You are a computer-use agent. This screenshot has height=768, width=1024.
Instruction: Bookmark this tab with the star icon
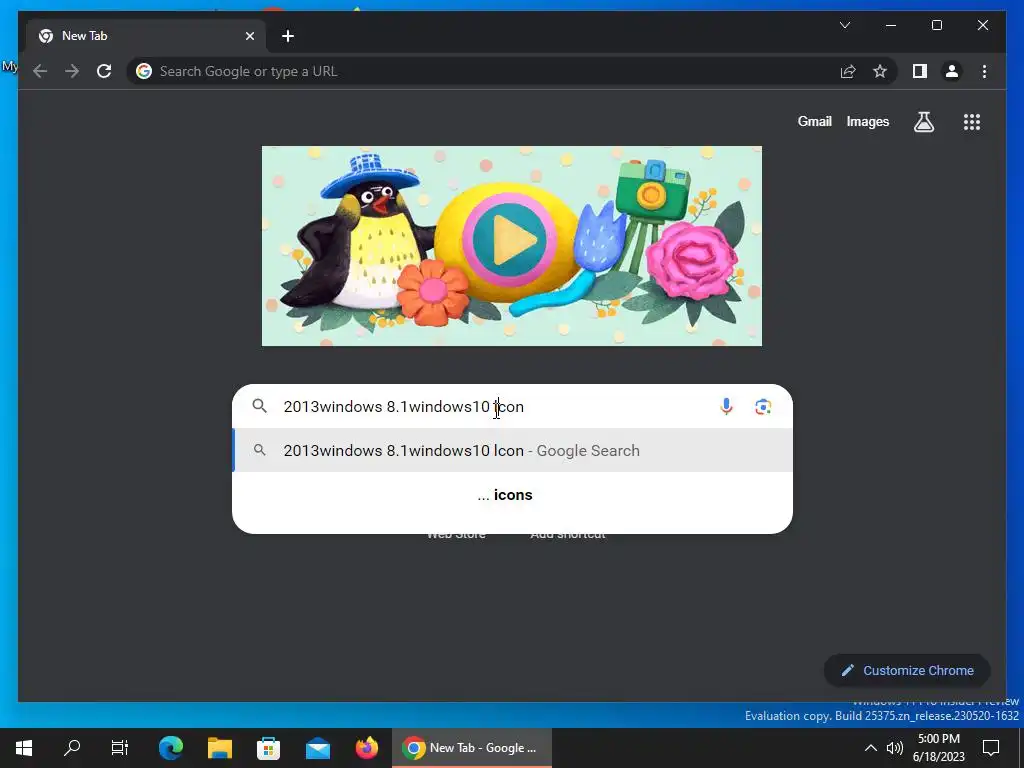tap(880, 71)
